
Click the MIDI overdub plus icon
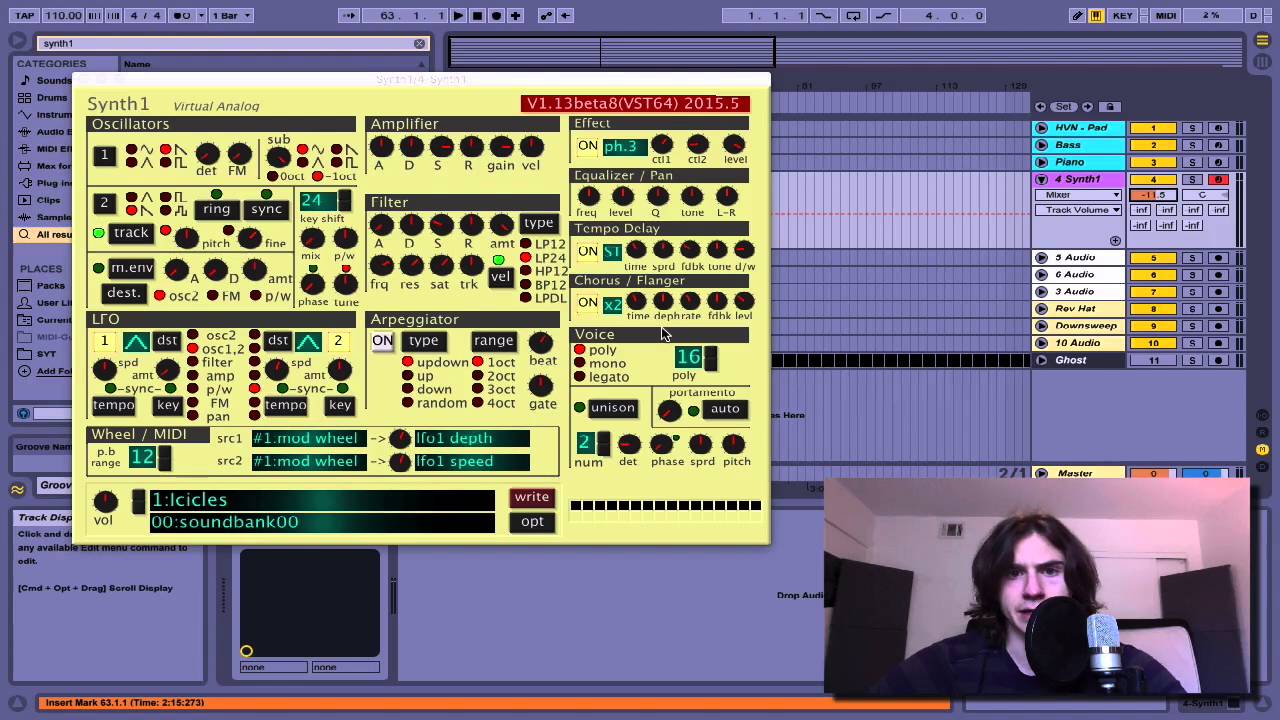[x=515, y=15]
